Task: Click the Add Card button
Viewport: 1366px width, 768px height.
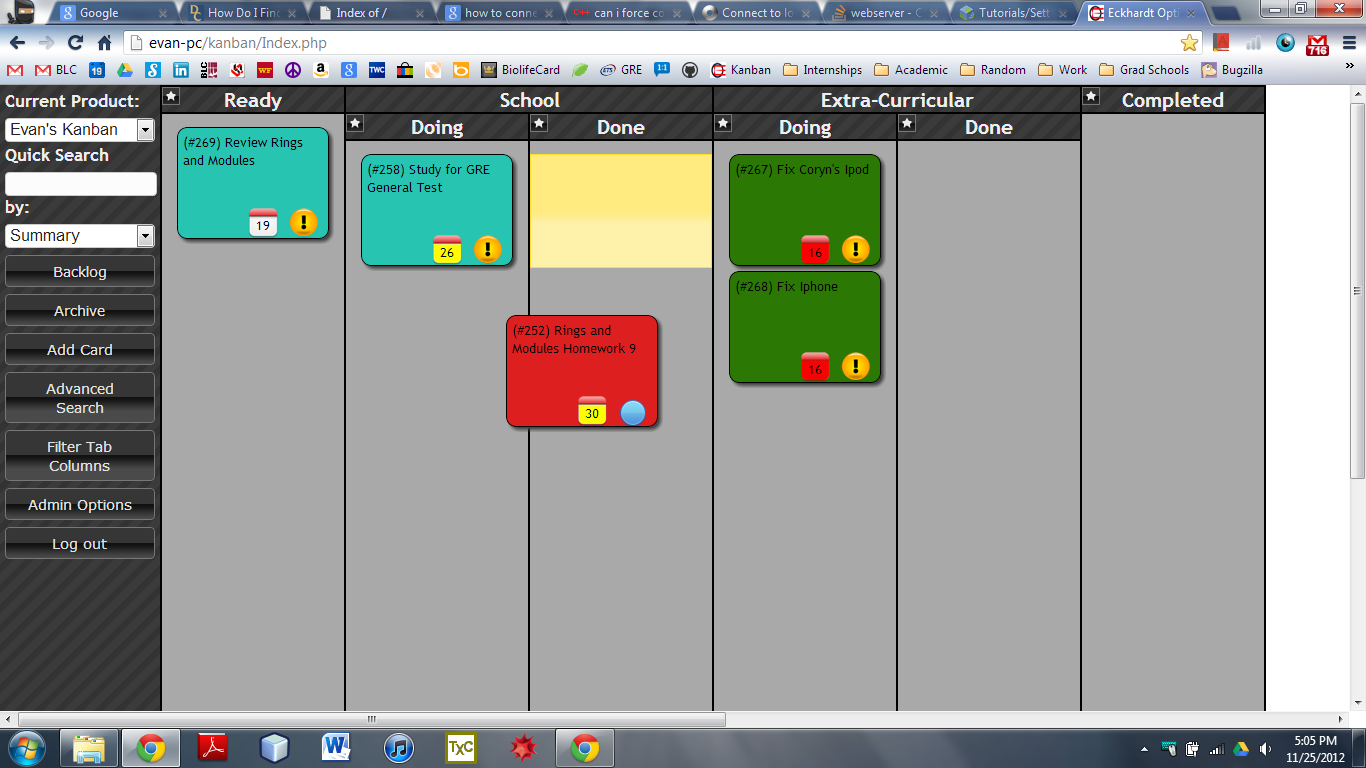Action: (80, 350)
